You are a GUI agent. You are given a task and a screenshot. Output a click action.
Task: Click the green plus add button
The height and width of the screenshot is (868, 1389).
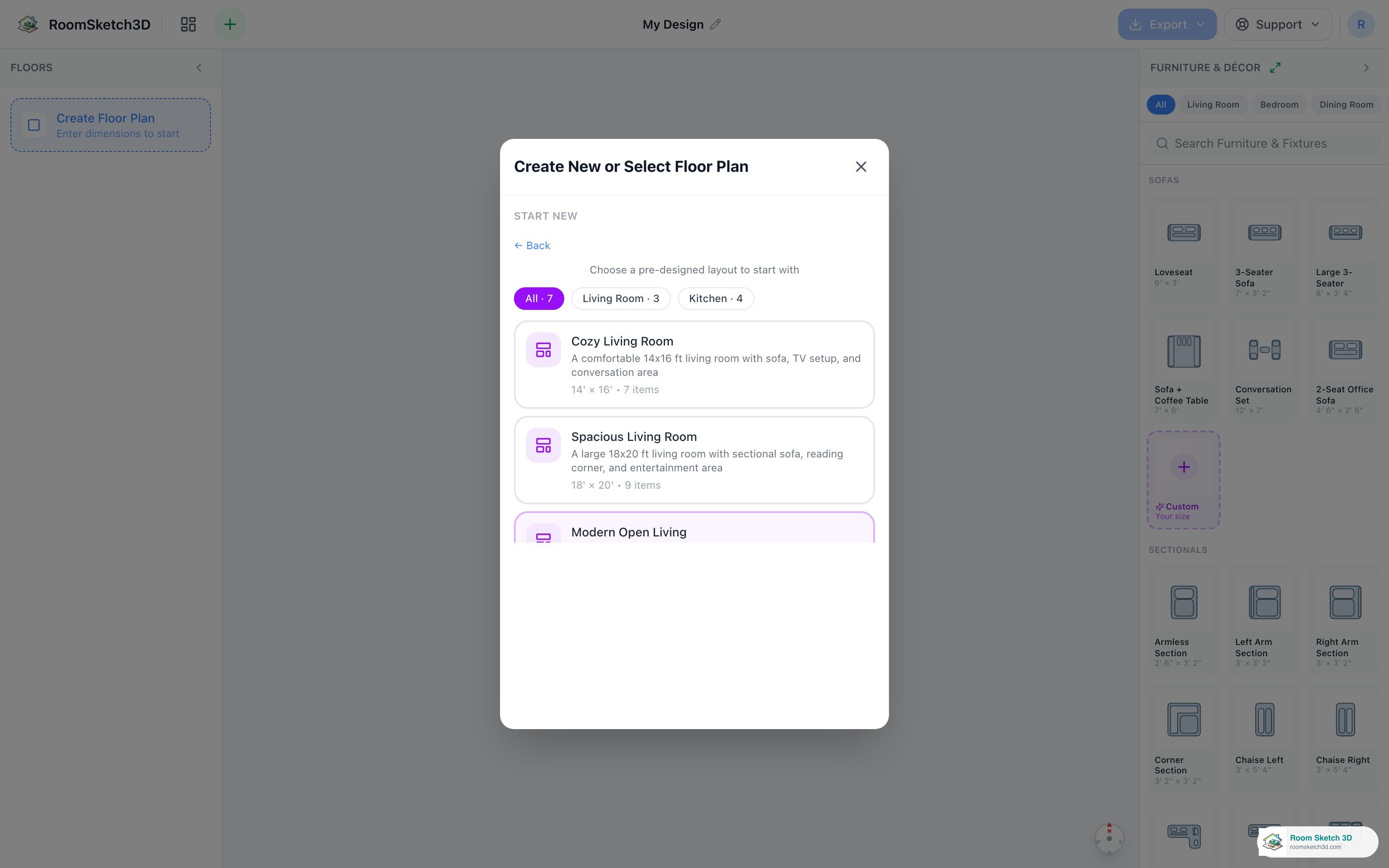(230, 24)
